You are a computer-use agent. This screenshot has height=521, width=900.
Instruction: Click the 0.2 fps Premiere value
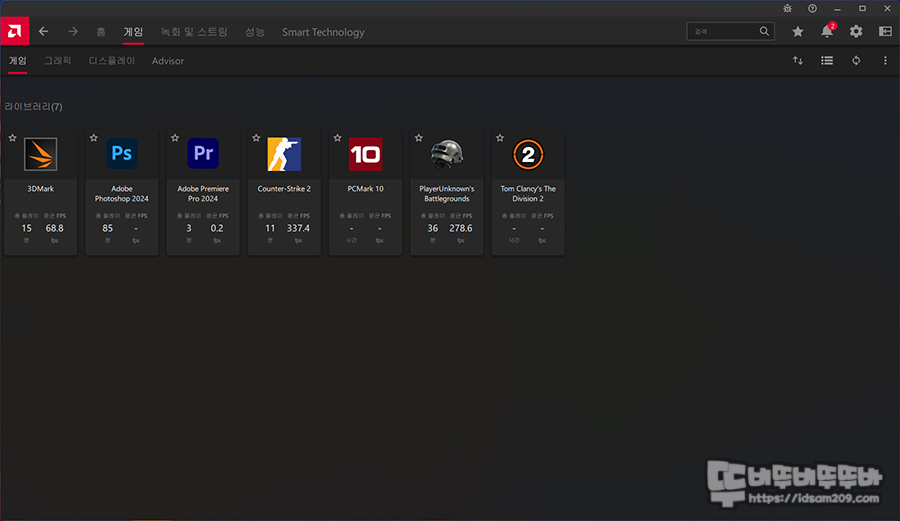pyautogui.click(x=217, y=228)
